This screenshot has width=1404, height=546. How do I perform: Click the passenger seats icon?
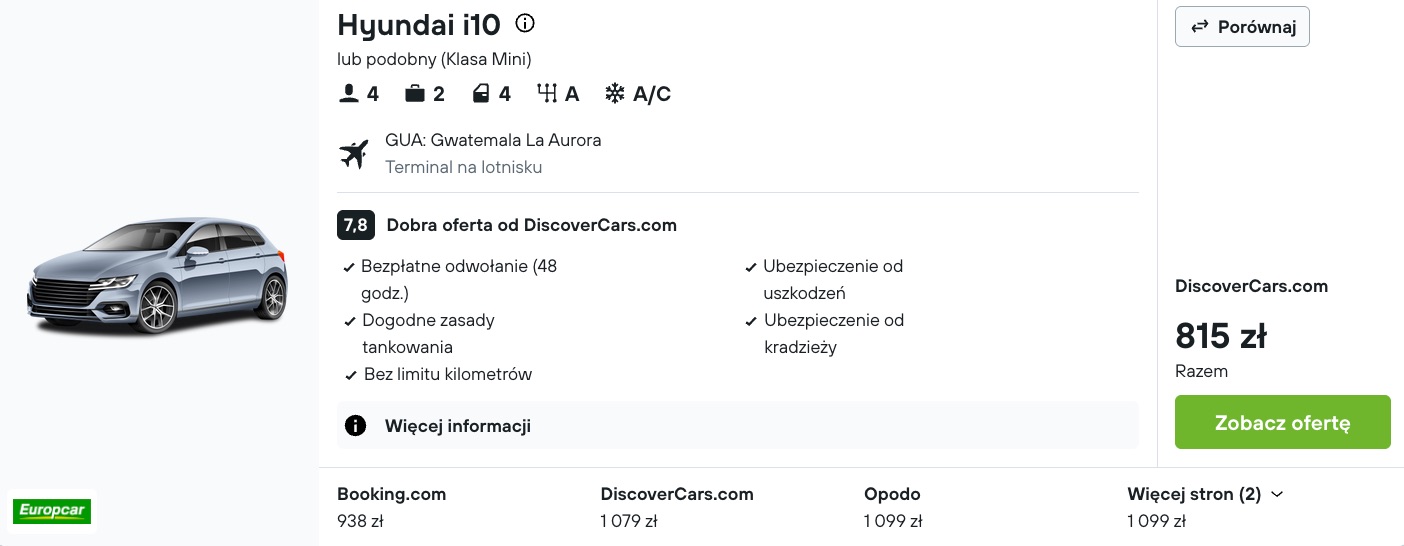point(348,94)
